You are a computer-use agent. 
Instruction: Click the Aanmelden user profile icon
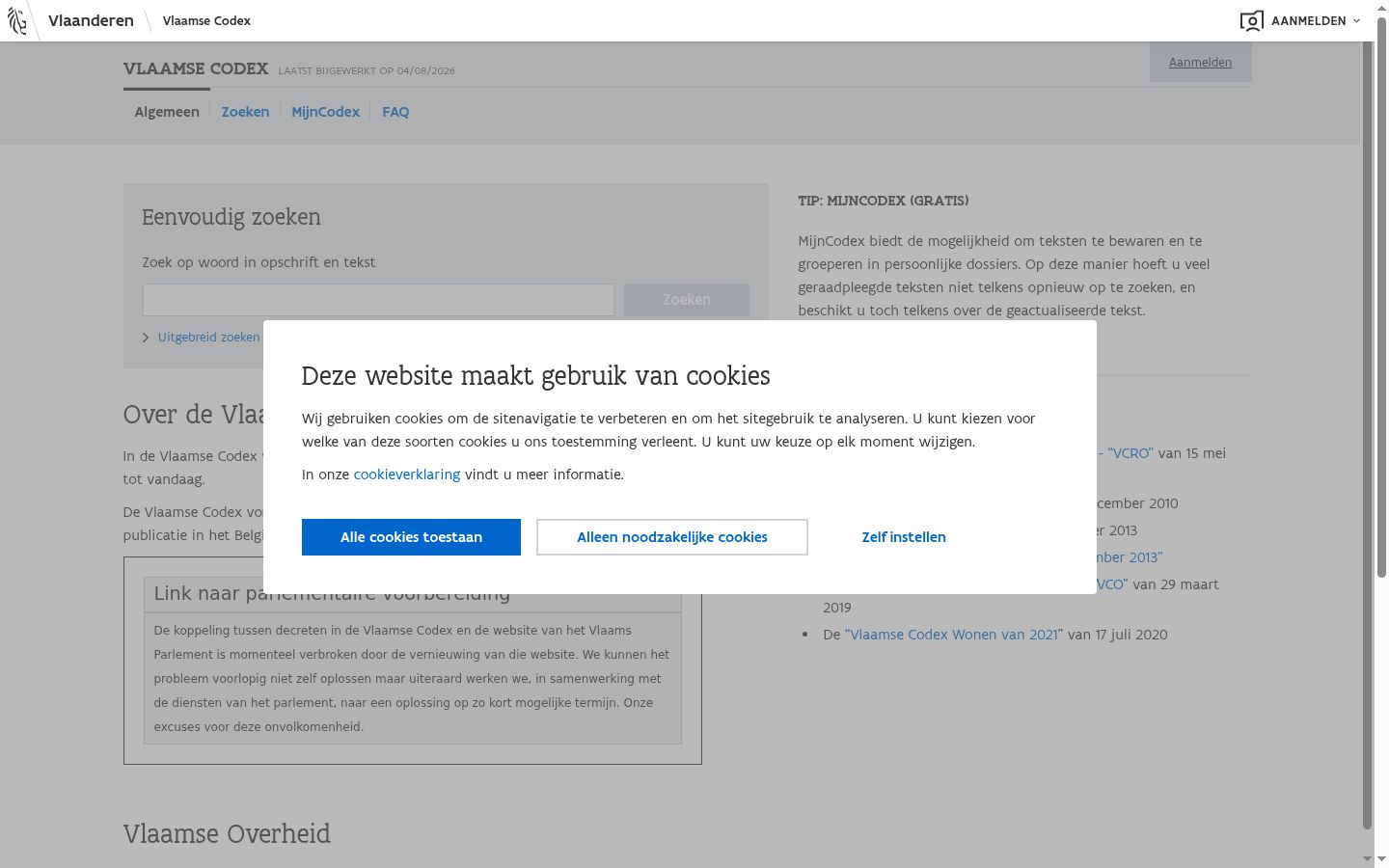(1251, 21)
